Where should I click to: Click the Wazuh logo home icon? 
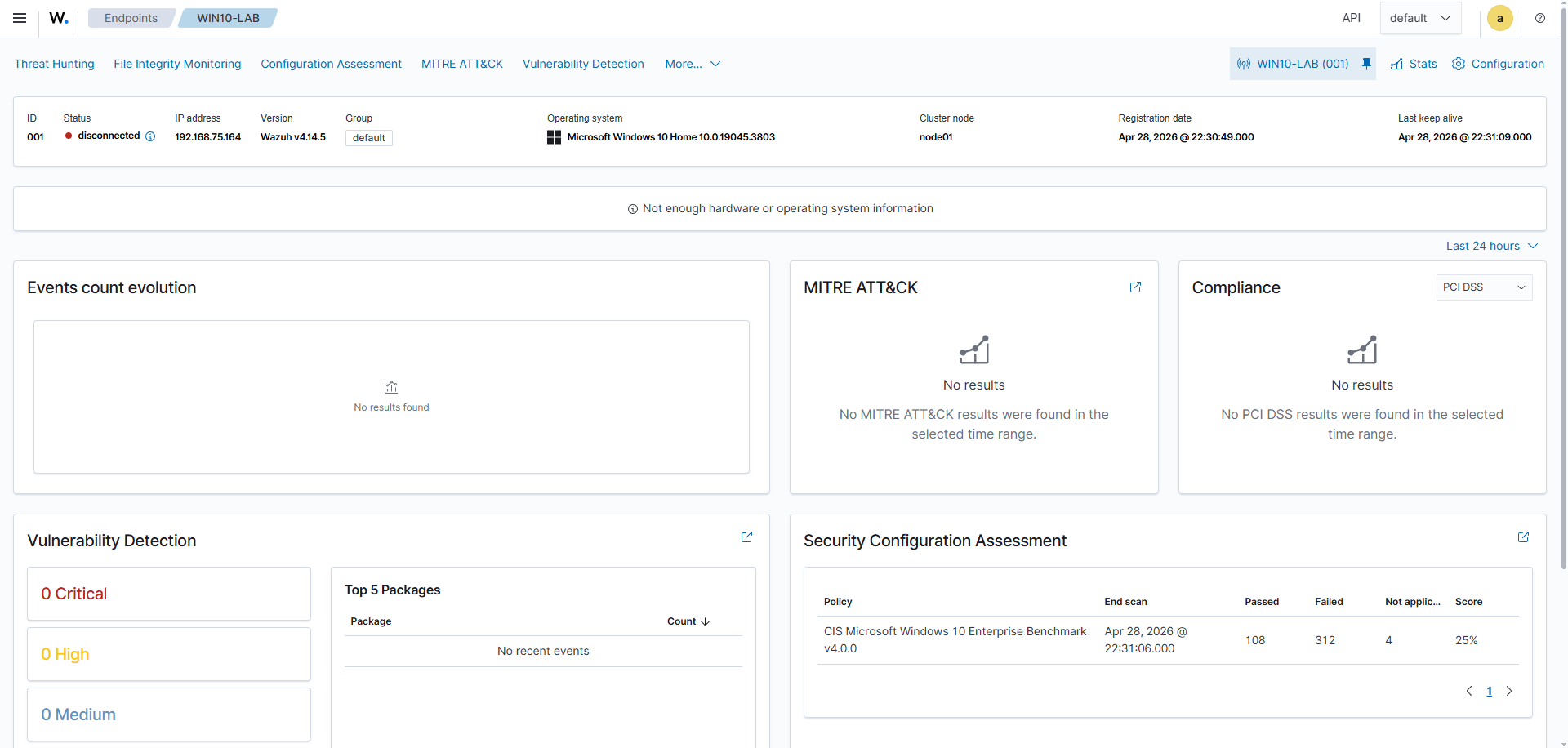click(x=59, y=18)
